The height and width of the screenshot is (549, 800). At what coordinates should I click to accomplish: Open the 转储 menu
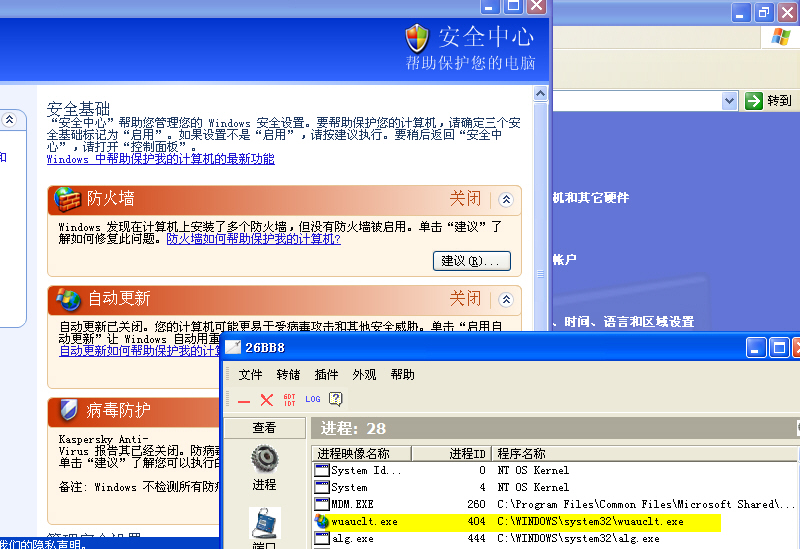point(288,375)
